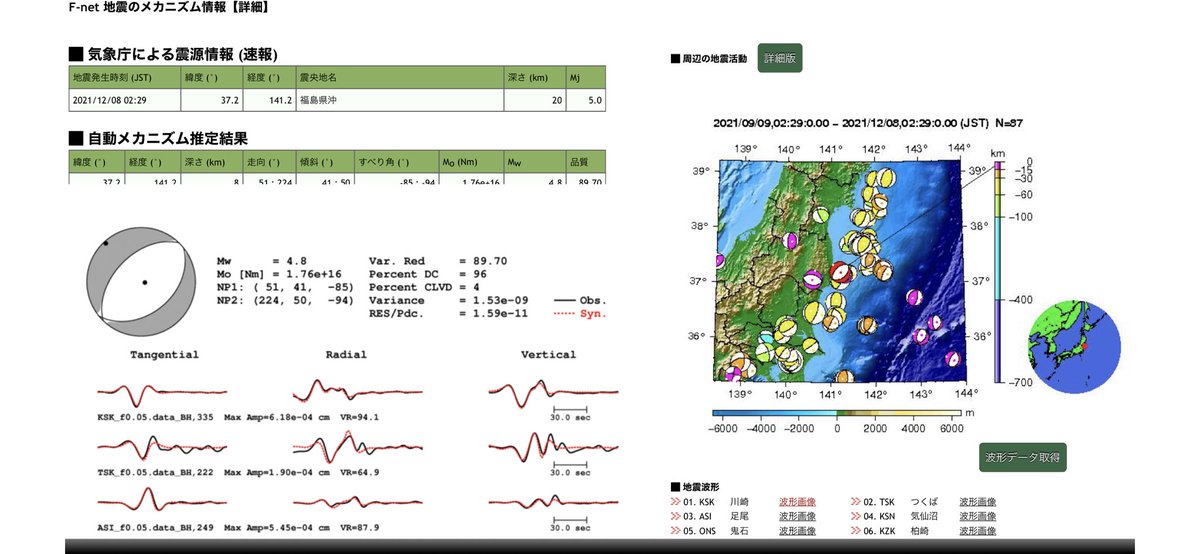The height and width of the screenshot is (554, 1200).
Task: Open 波形画像 link for 02. TSK つくば
Action: click(x=977, y=502)
